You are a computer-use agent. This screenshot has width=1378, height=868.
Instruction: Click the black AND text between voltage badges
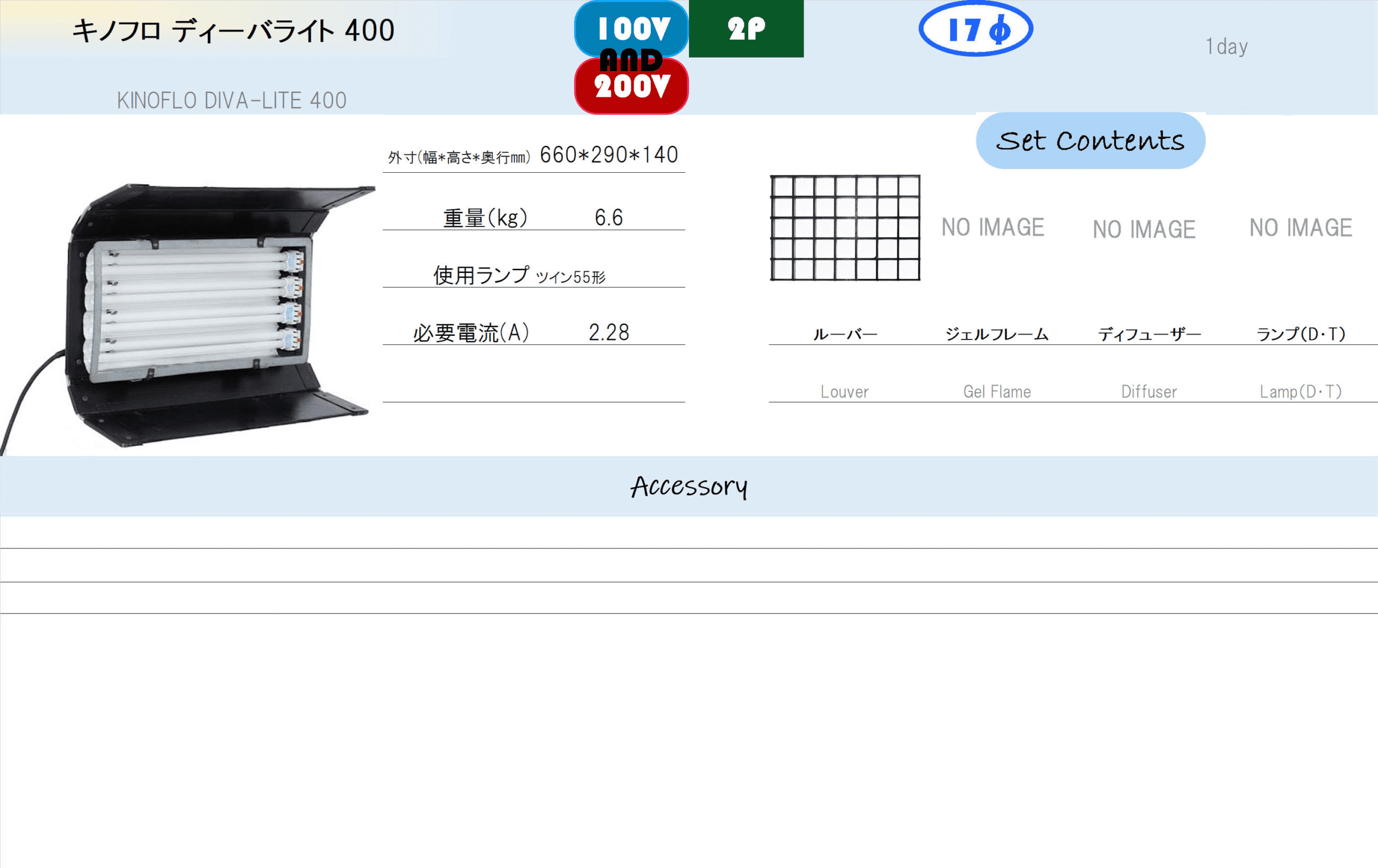631,60
